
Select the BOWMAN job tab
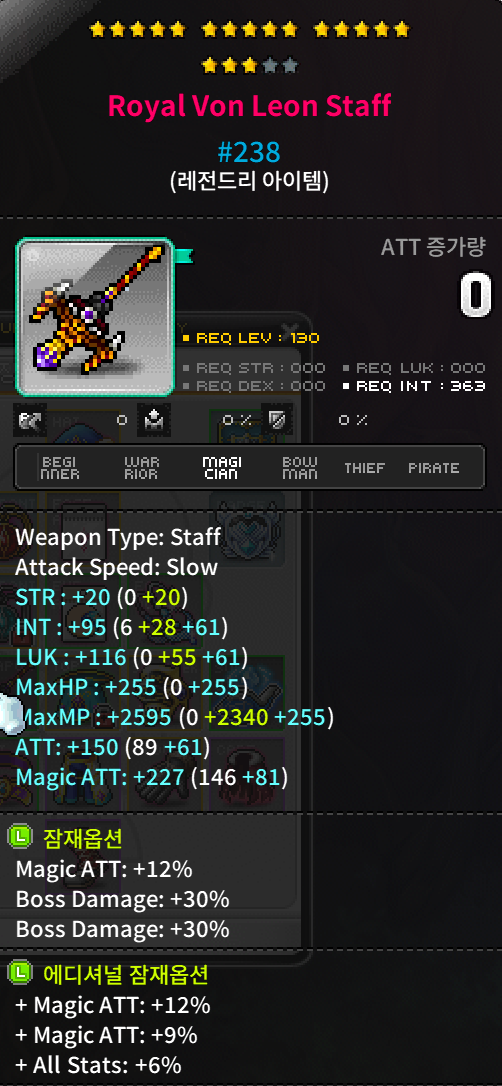click(x=300, y=468)
